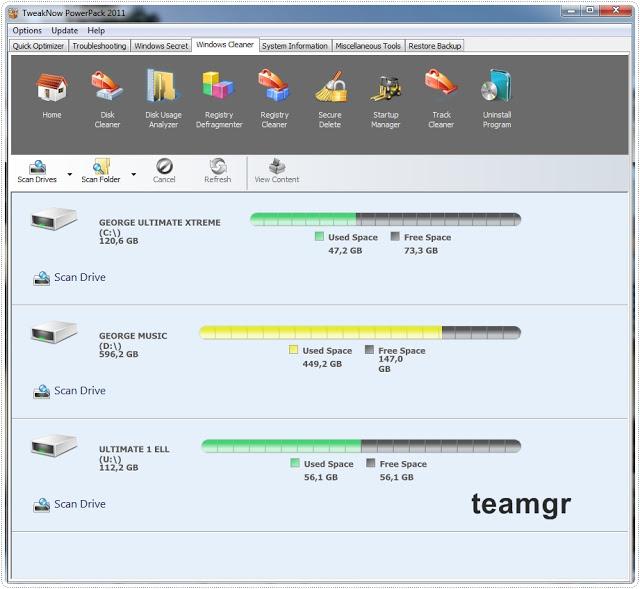Click the ULTIMATE 1 ELL drive label
640x589 pixels.
pos(134,449)
